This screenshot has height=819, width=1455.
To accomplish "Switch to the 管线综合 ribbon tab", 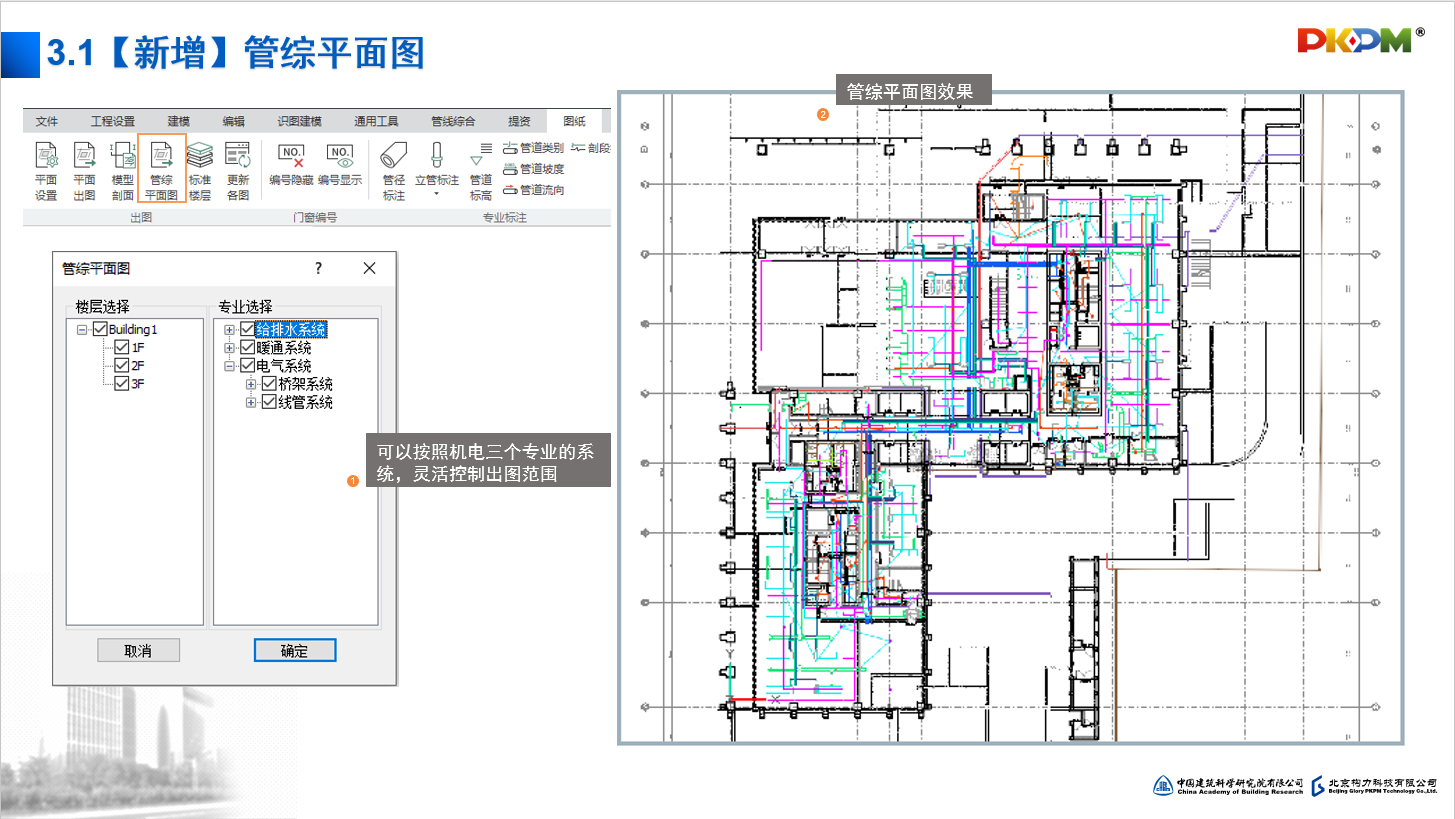I will click(x=453, y=121).
